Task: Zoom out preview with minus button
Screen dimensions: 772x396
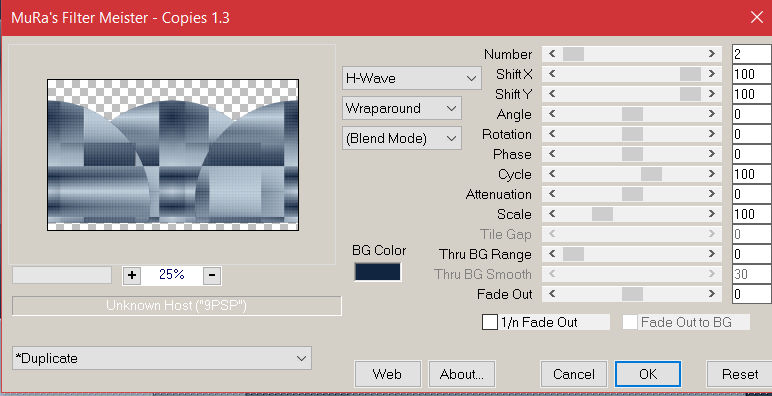Action: point(212,275)
